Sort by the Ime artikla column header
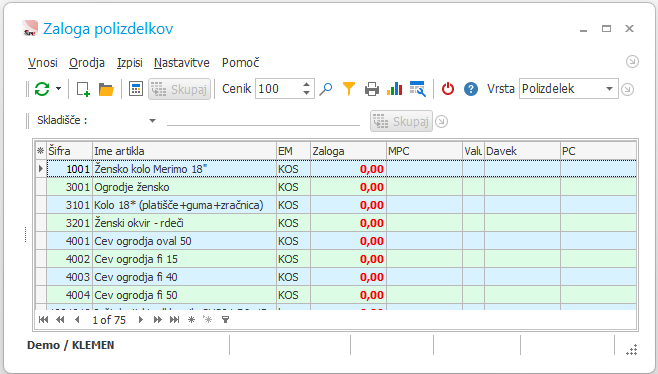 click(184, 151)
